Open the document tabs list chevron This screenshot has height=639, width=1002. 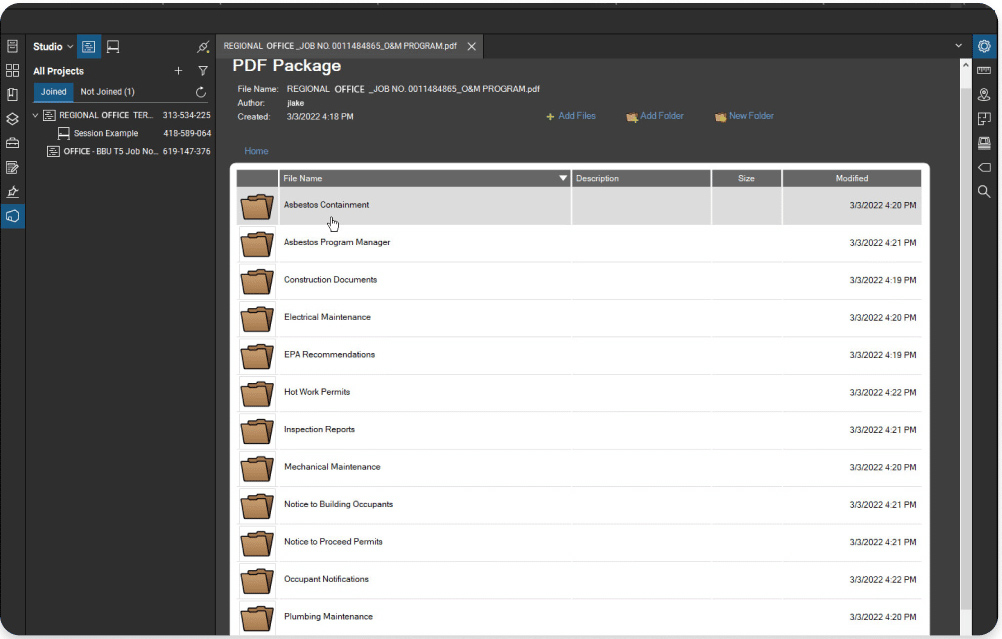[959, 46]
